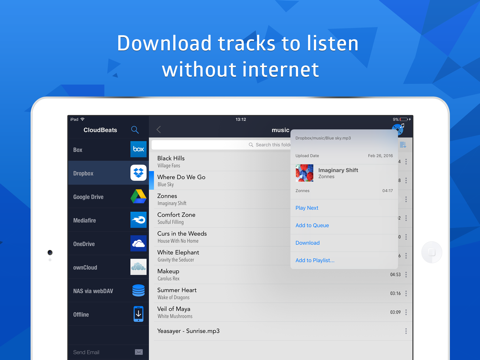The height and width of the screenshot is (360, 480).
Task: Click the Send Email envelope icon
Action: (x=139, y=352)
